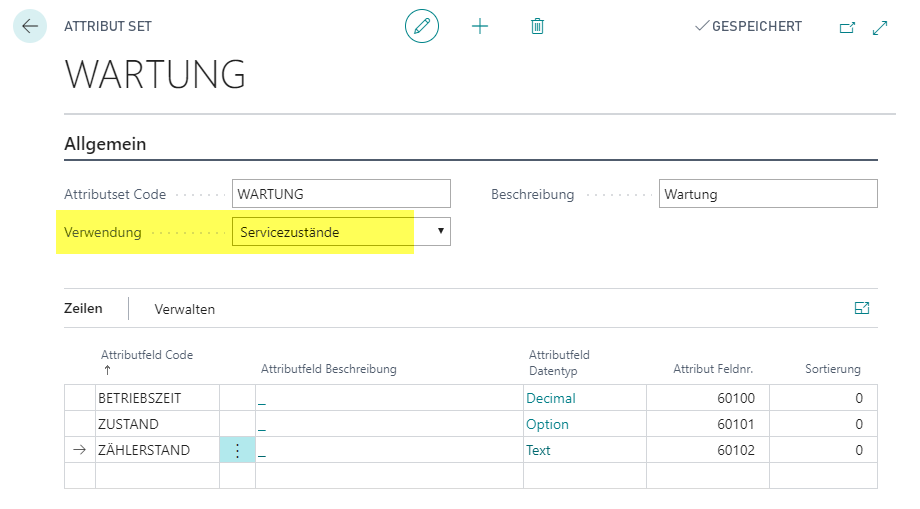Click empty new-row code cell

(x=157, y=476)
